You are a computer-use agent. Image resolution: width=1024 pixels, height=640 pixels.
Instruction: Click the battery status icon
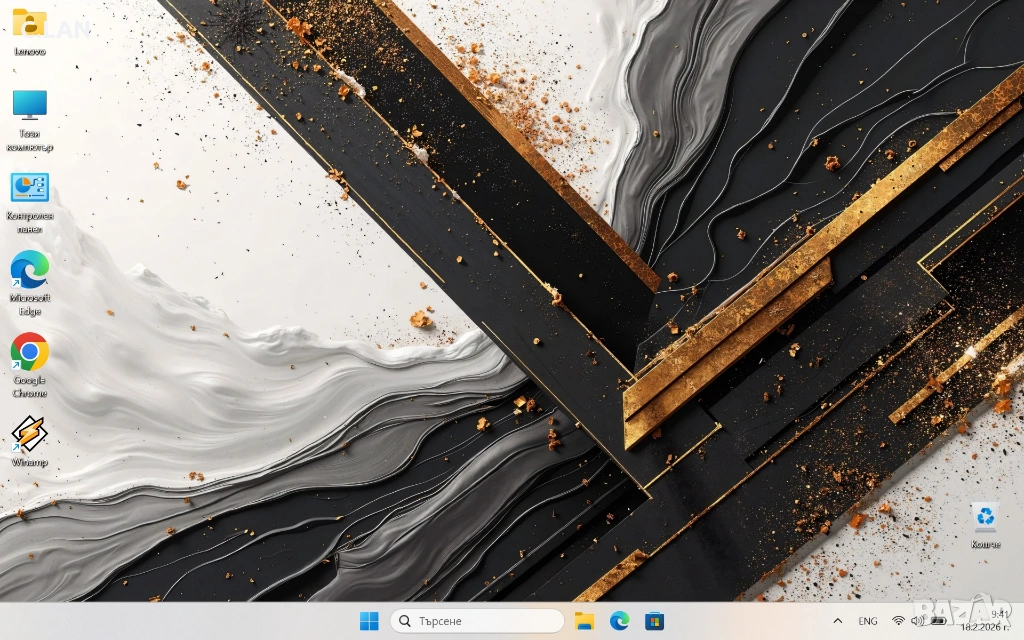[x=939, y=621]
